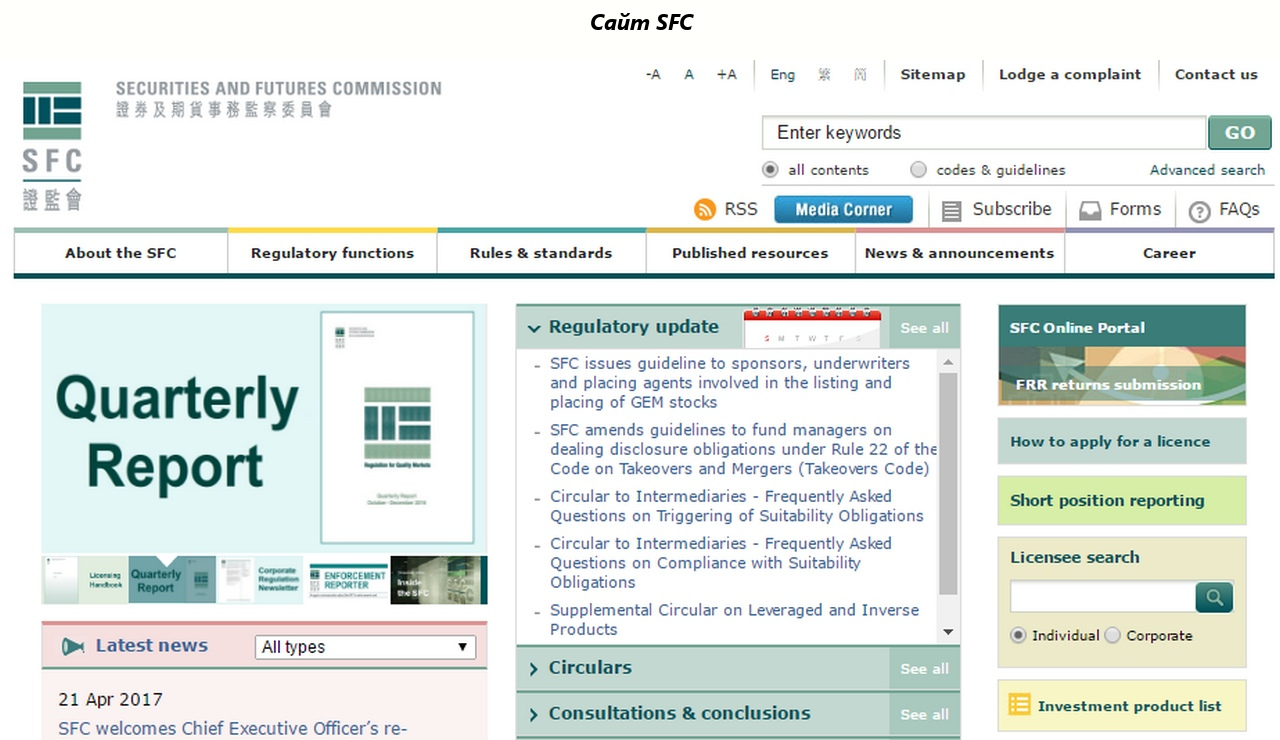Open Circular on Triggering of Suitability Obligations
1280x740 pixels.
pyautogui.click(x=736, y=506)
